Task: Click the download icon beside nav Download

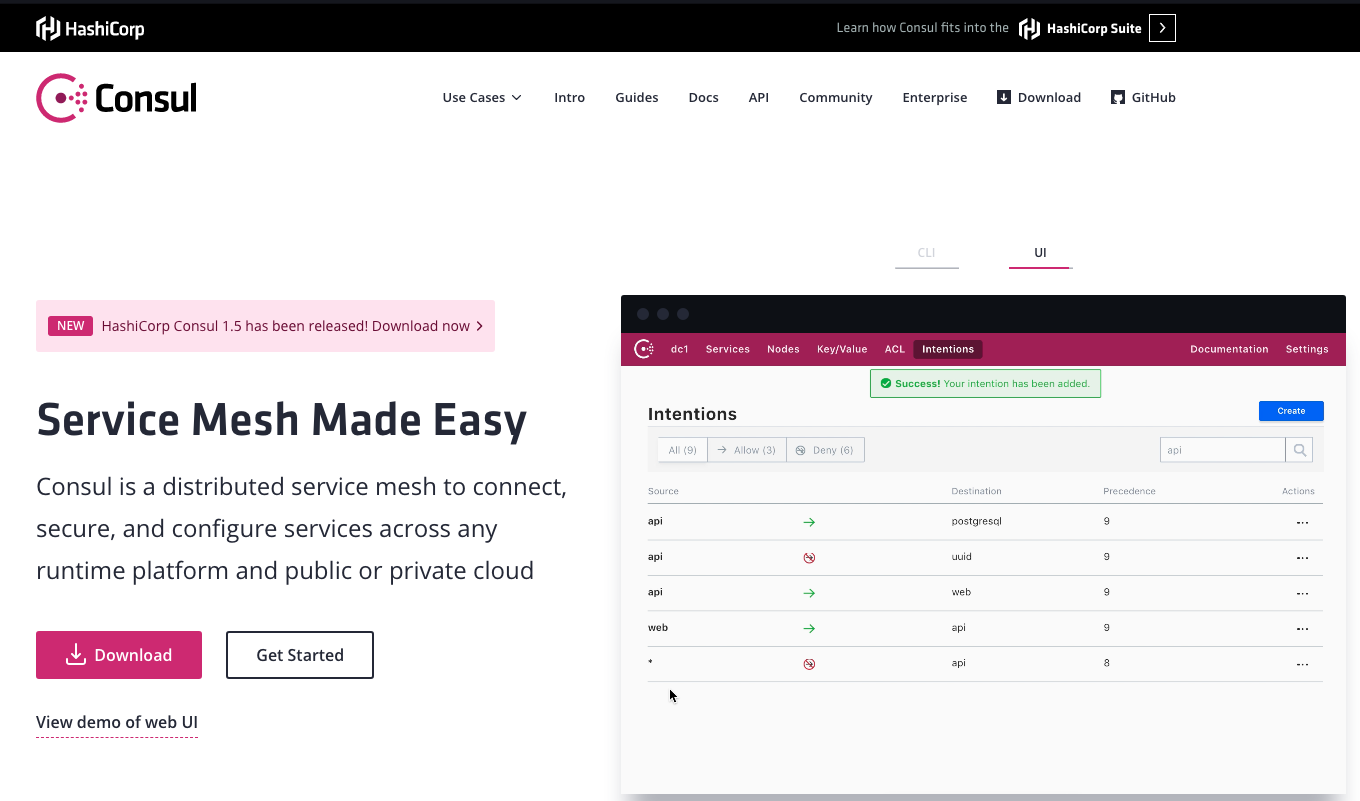Action: click(x=1004, y=97)
